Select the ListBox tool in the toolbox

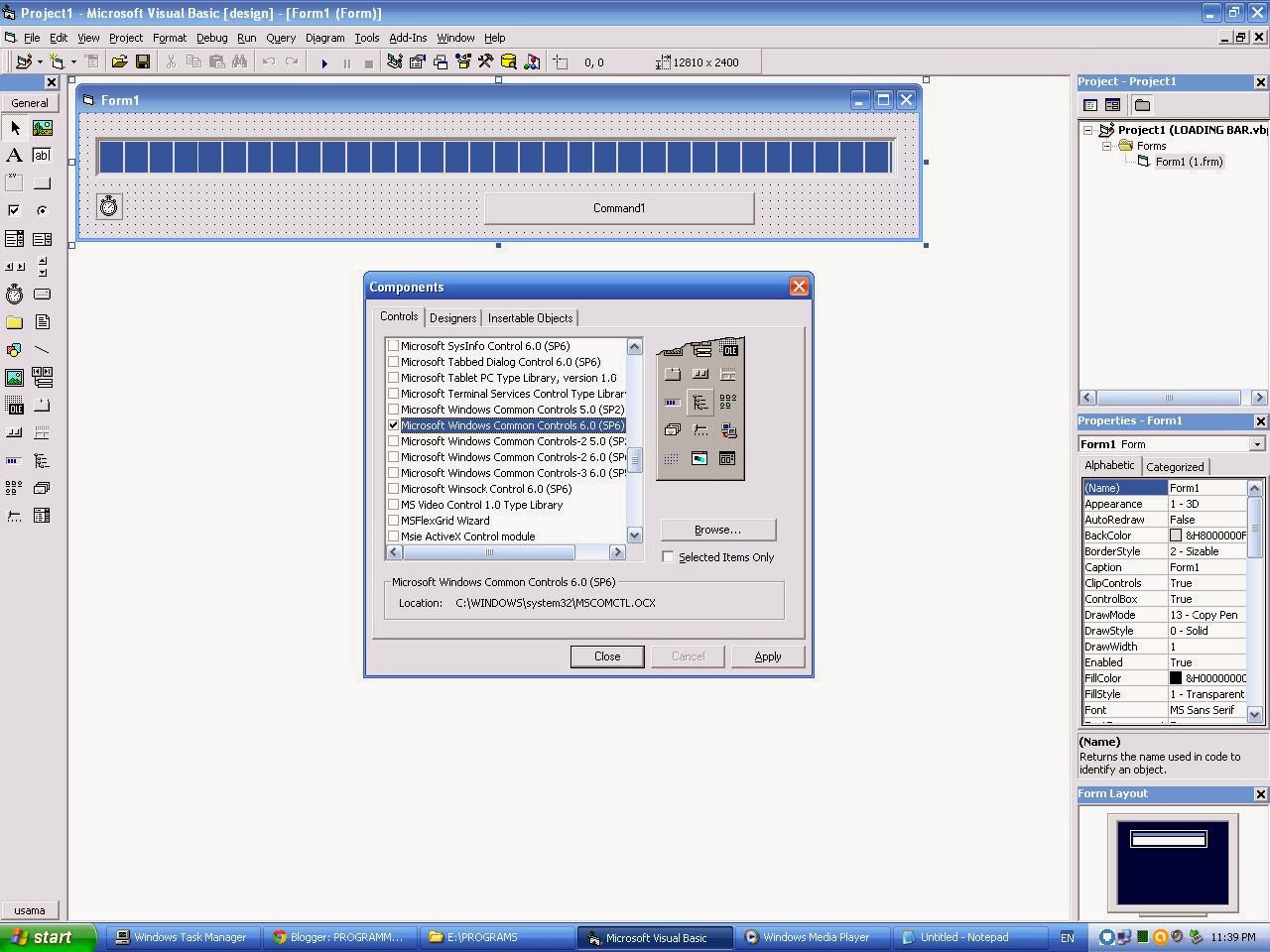[42, 239]
